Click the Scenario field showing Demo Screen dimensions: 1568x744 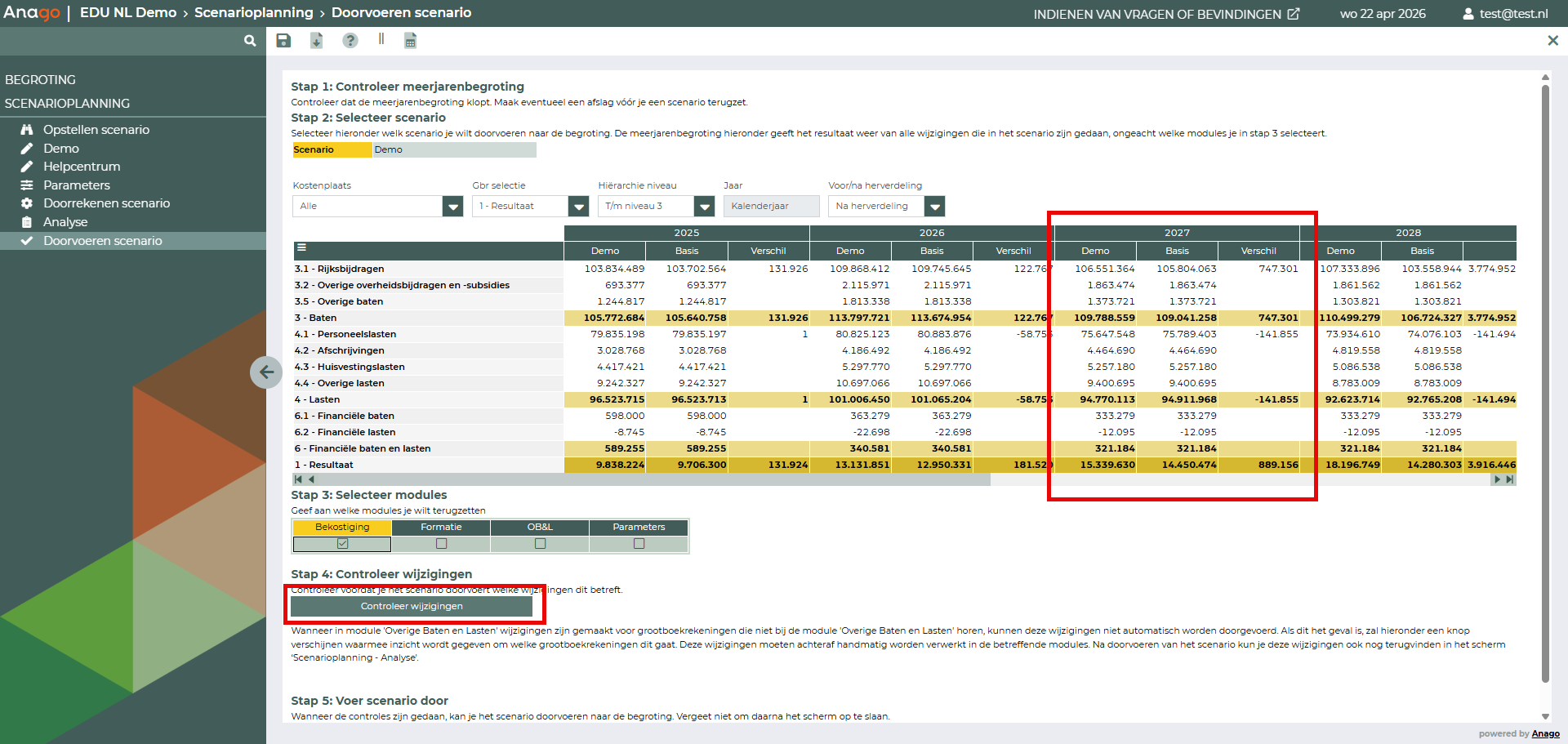453,150
